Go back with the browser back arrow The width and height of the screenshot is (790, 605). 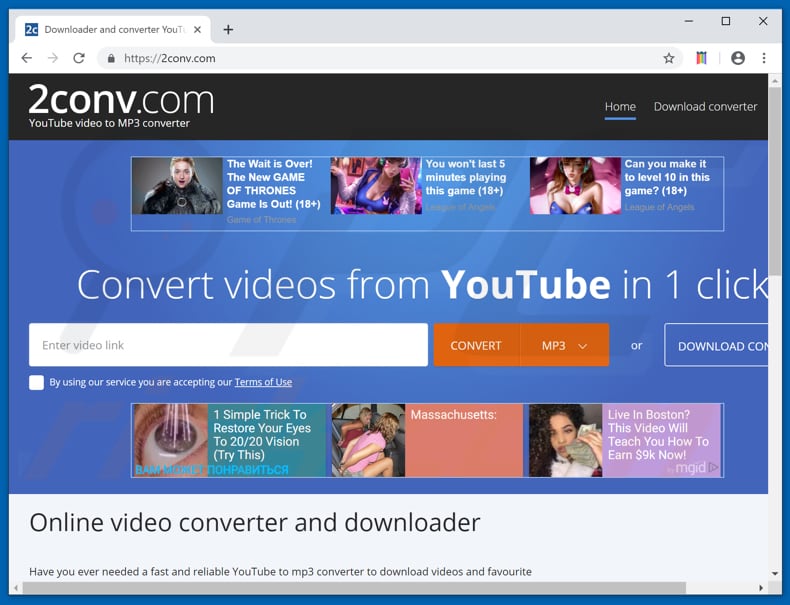pyautogui.click(x=27, y=58)
